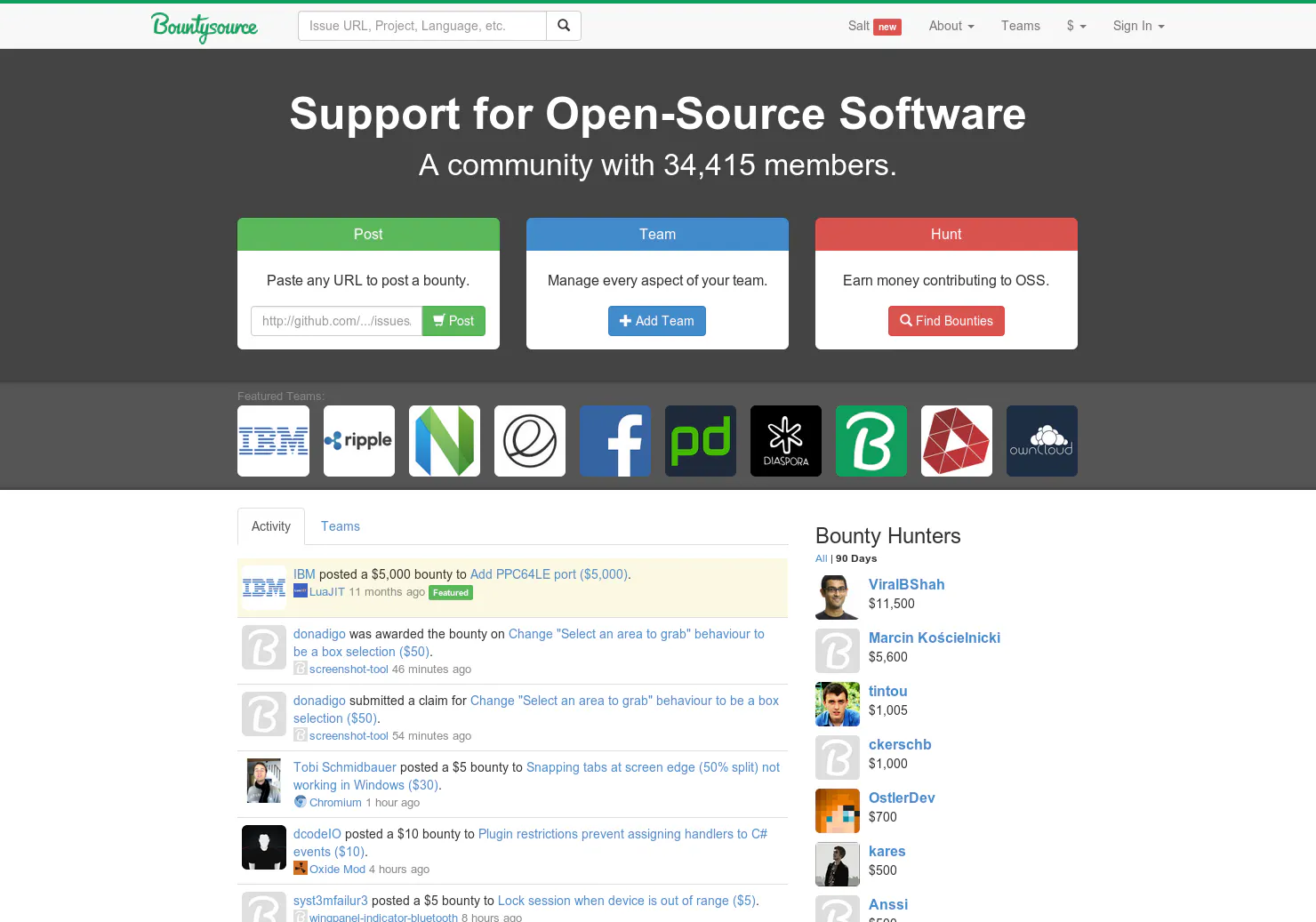This screenshot has height=922, width=1316.
Task: Click ckerschb's placeholder avatar
Action: 838,758
